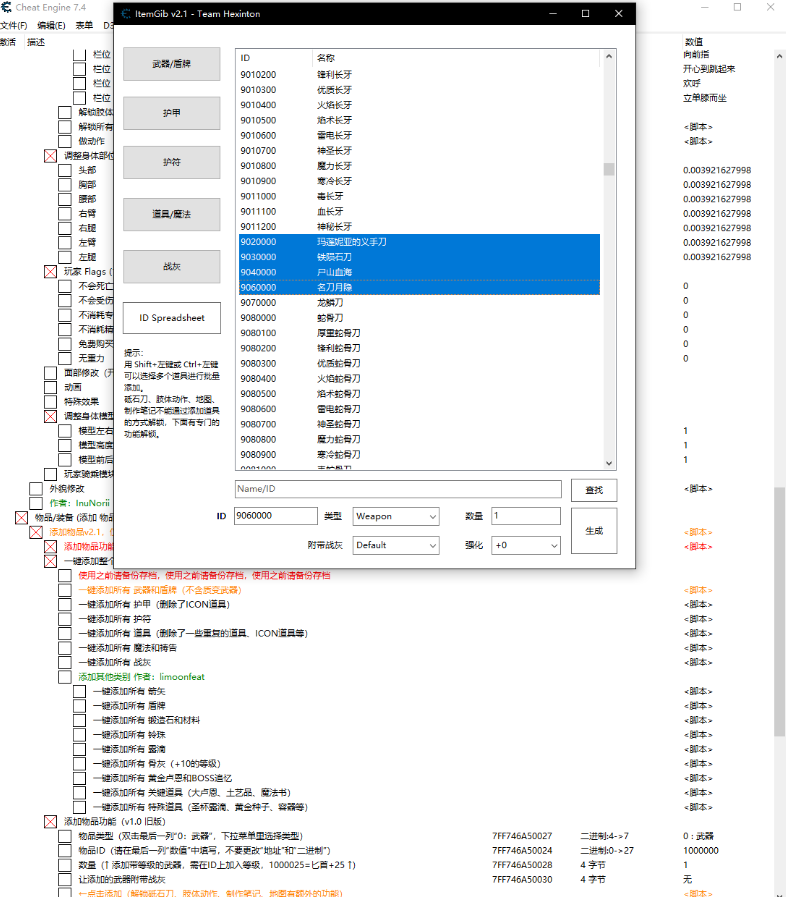786x897 pixels.
Task: Click the Cheat Engine logo icon
Action: click(6, 7)
